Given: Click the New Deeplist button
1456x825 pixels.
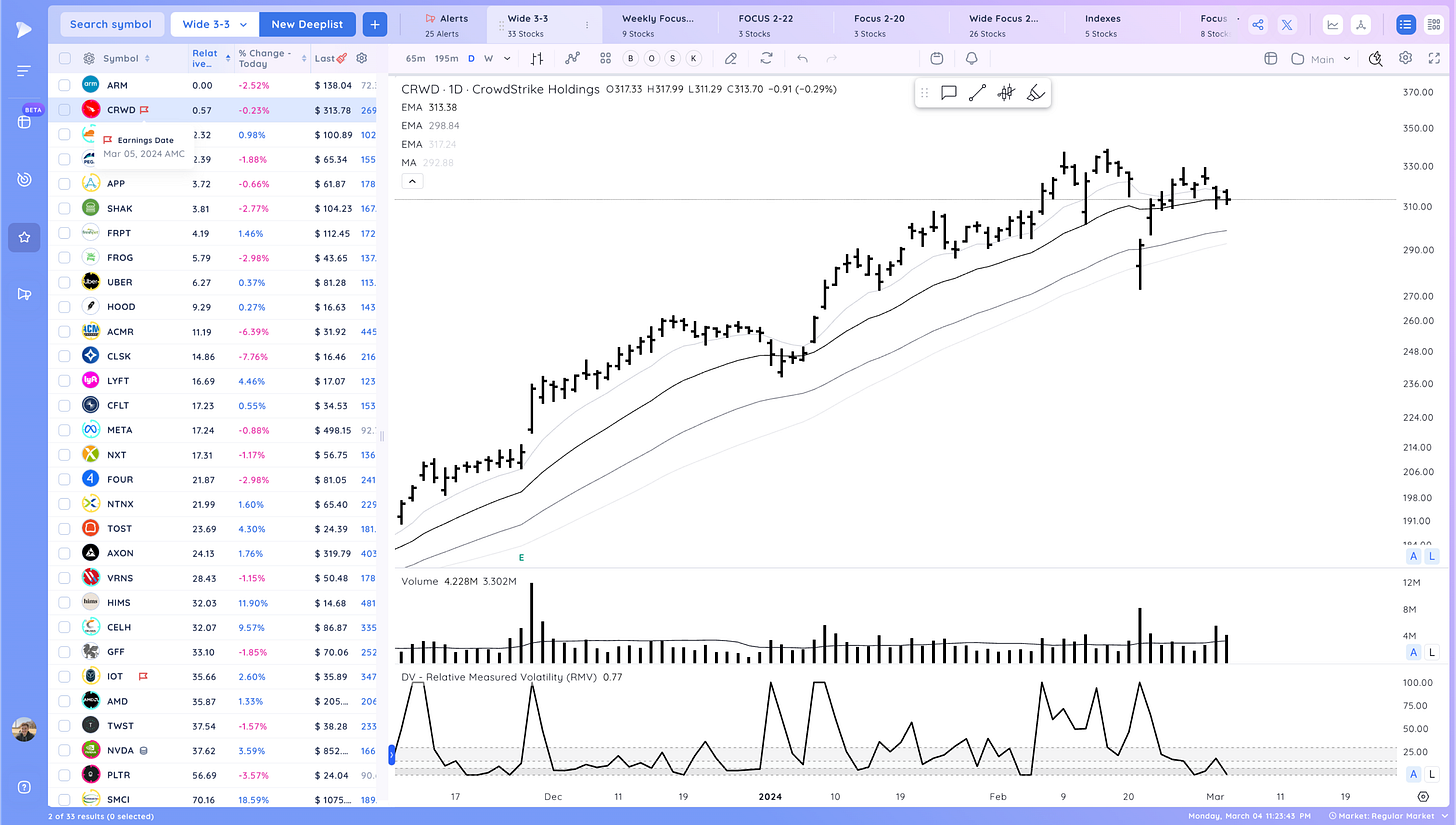Looking at the screenshot, I should [308, 24].
